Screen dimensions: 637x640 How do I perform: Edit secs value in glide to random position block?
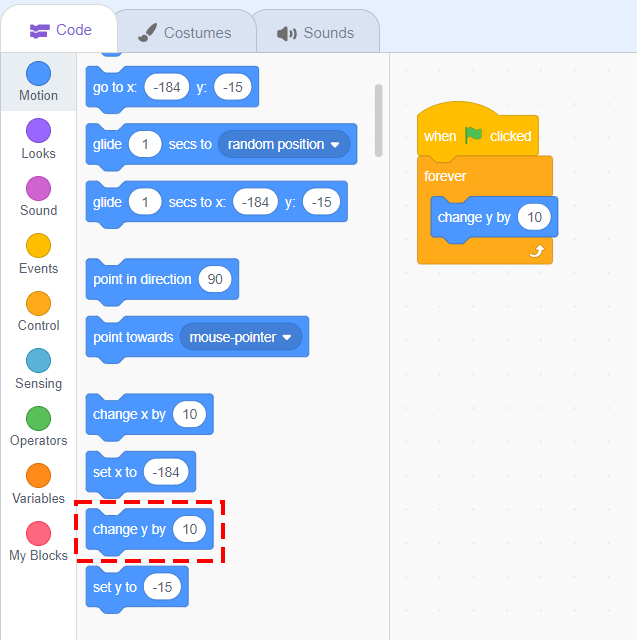pyautogui.click(x=145, y=144)
